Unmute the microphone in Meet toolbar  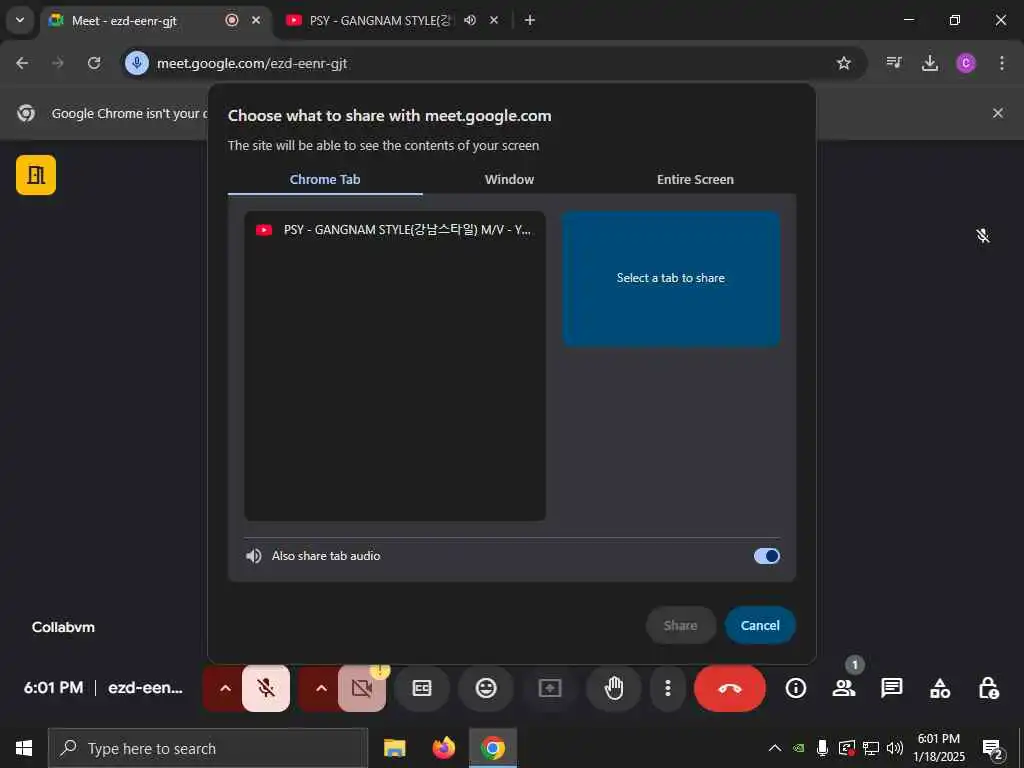pyautogui.click(x=266, y=688)
